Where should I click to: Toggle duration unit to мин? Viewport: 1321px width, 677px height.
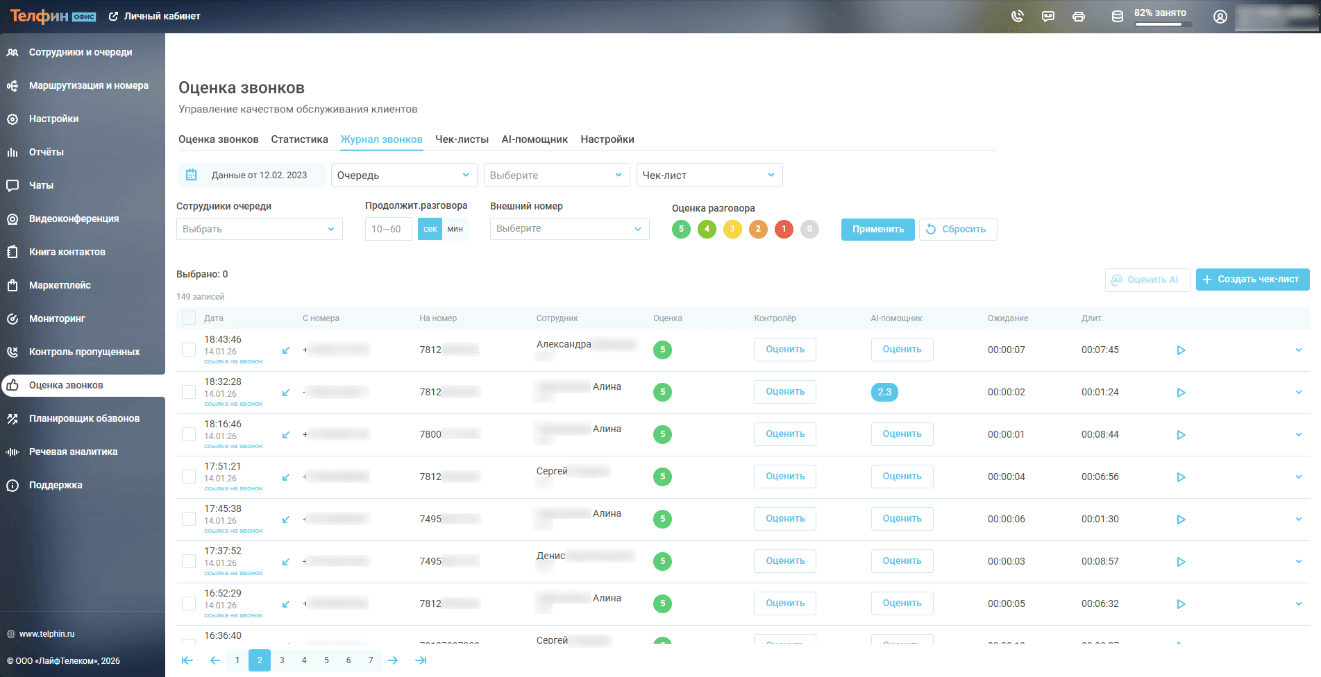pyautogui.click(x=455, y=229)
